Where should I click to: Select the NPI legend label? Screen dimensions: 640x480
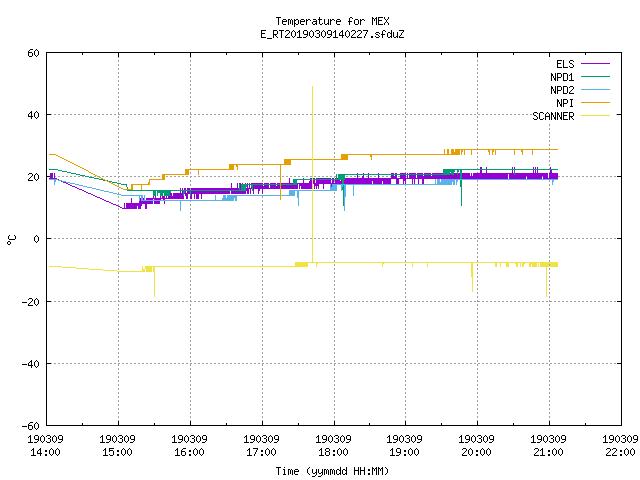click(565, 103)
